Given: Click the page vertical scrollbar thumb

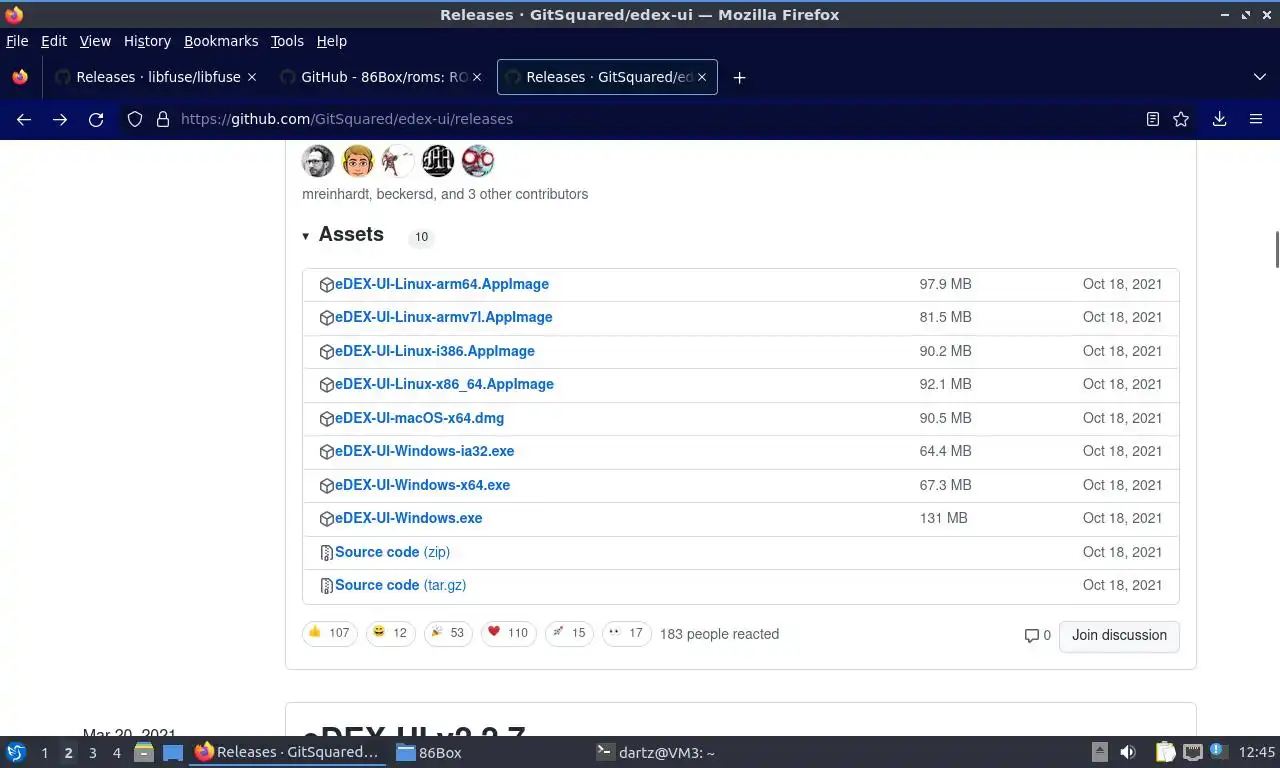Looking at the screenshot, I should (x=1276, y=249).
